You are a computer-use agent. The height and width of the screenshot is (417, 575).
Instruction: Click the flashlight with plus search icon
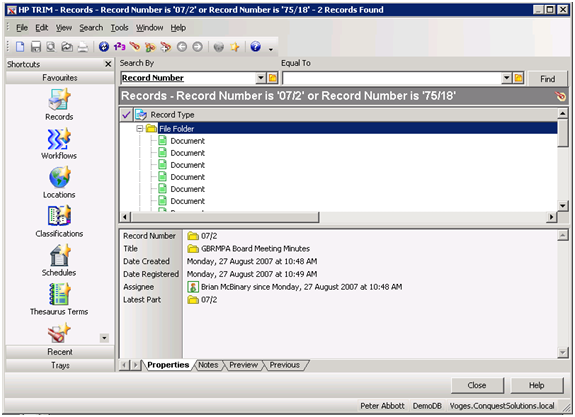pos(166,47)
